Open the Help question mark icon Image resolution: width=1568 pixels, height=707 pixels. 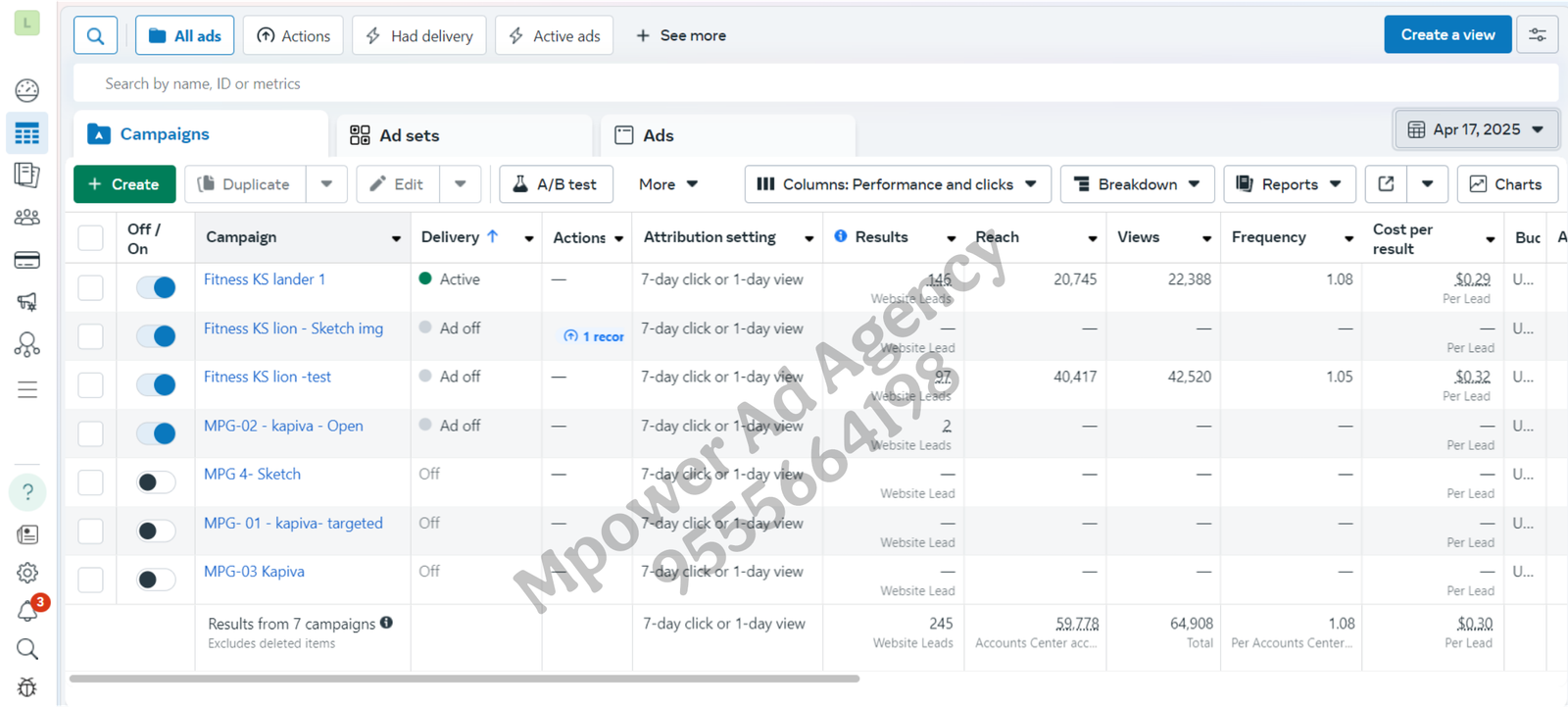(x=27, y=492)
